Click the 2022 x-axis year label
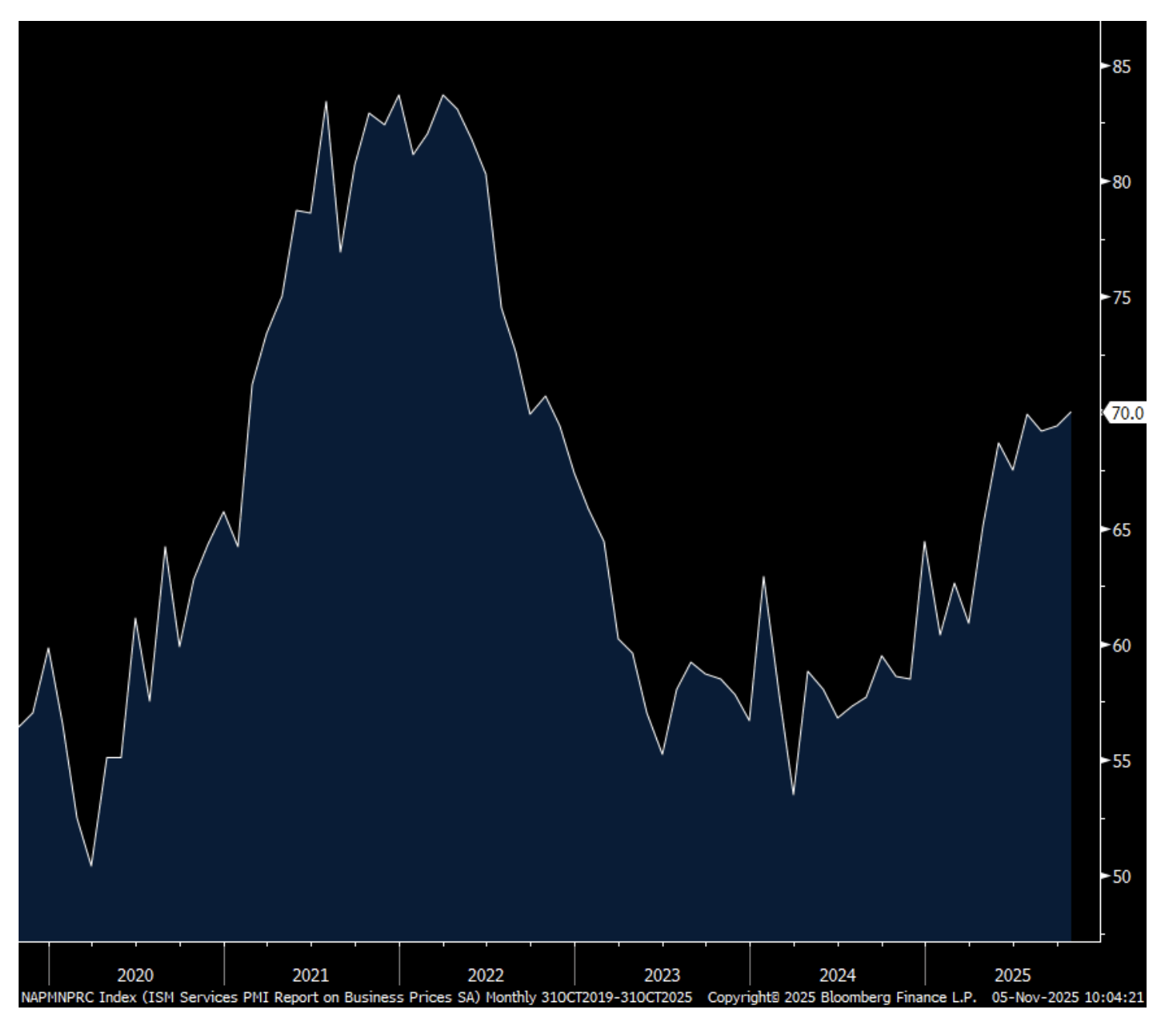This screenshot has height=1023, width=1176. click(x=486, y=975)
